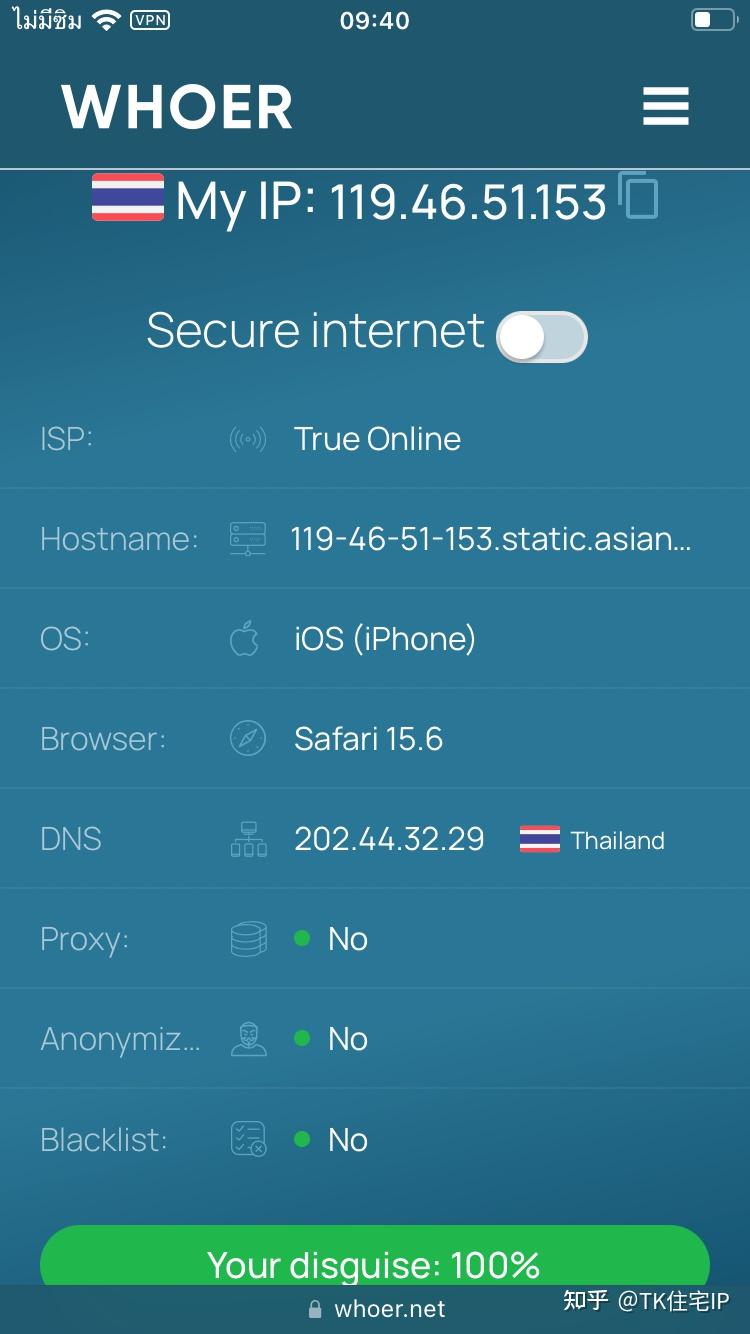Screen dimensions: 750x1334
Task: Copy the IP address with copy icon
Action: click(x=638, y=196)
